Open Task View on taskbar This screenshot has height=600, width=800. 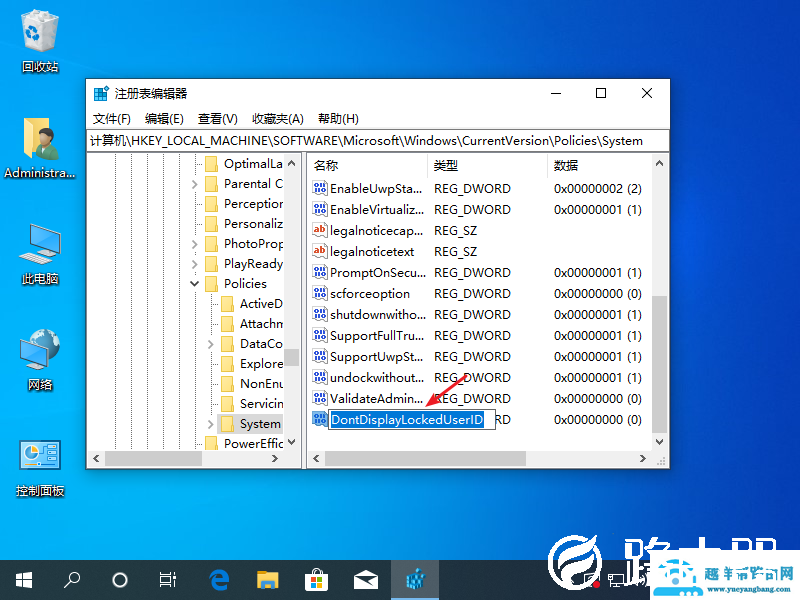click(168, 580)
